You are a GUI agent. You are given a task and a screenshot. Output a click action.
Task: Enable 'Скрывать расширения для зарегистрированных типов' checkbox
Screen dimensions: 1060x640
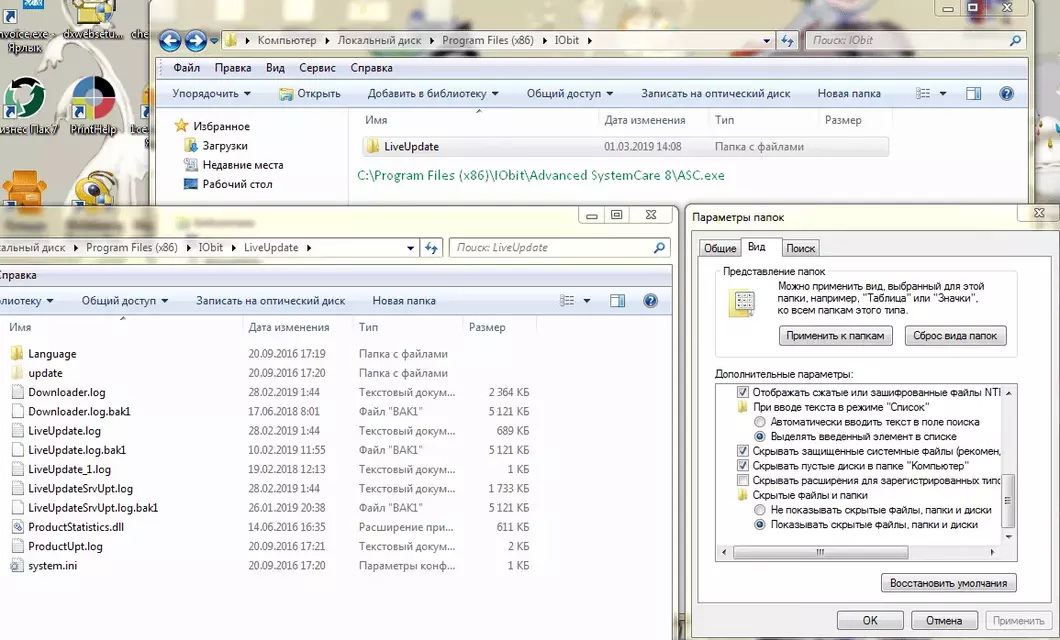pyautogui.click(x=743, y=481)
